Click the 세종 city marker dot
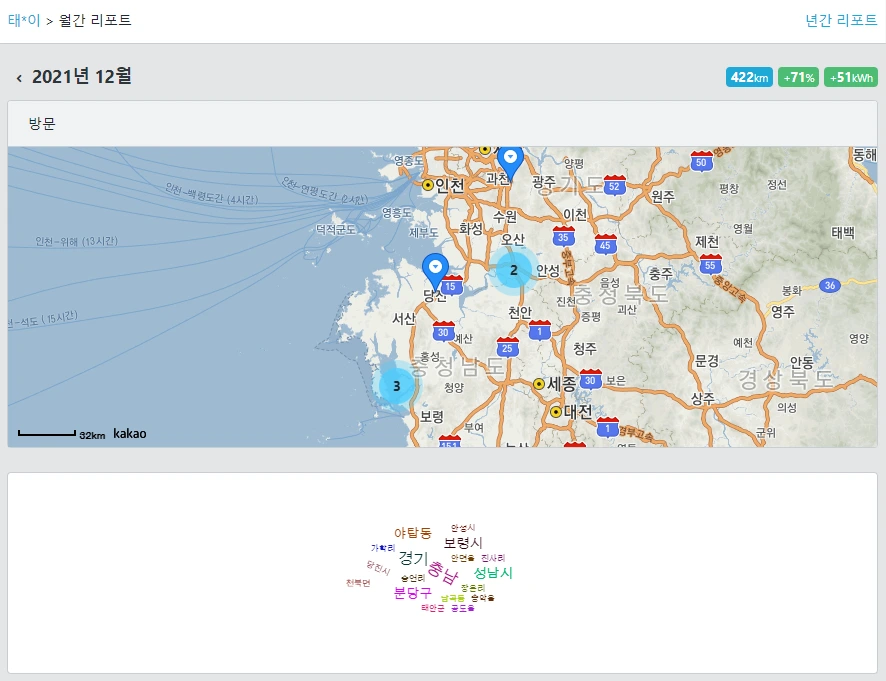 tap(539, 384)
